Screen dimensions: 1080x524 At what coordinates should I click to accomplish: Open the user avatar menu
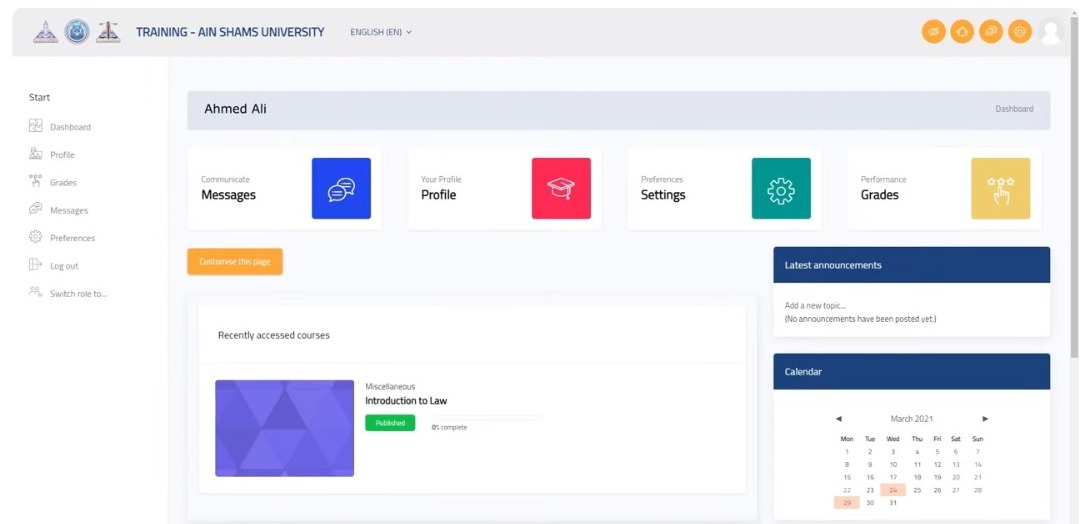point(1050,32)
